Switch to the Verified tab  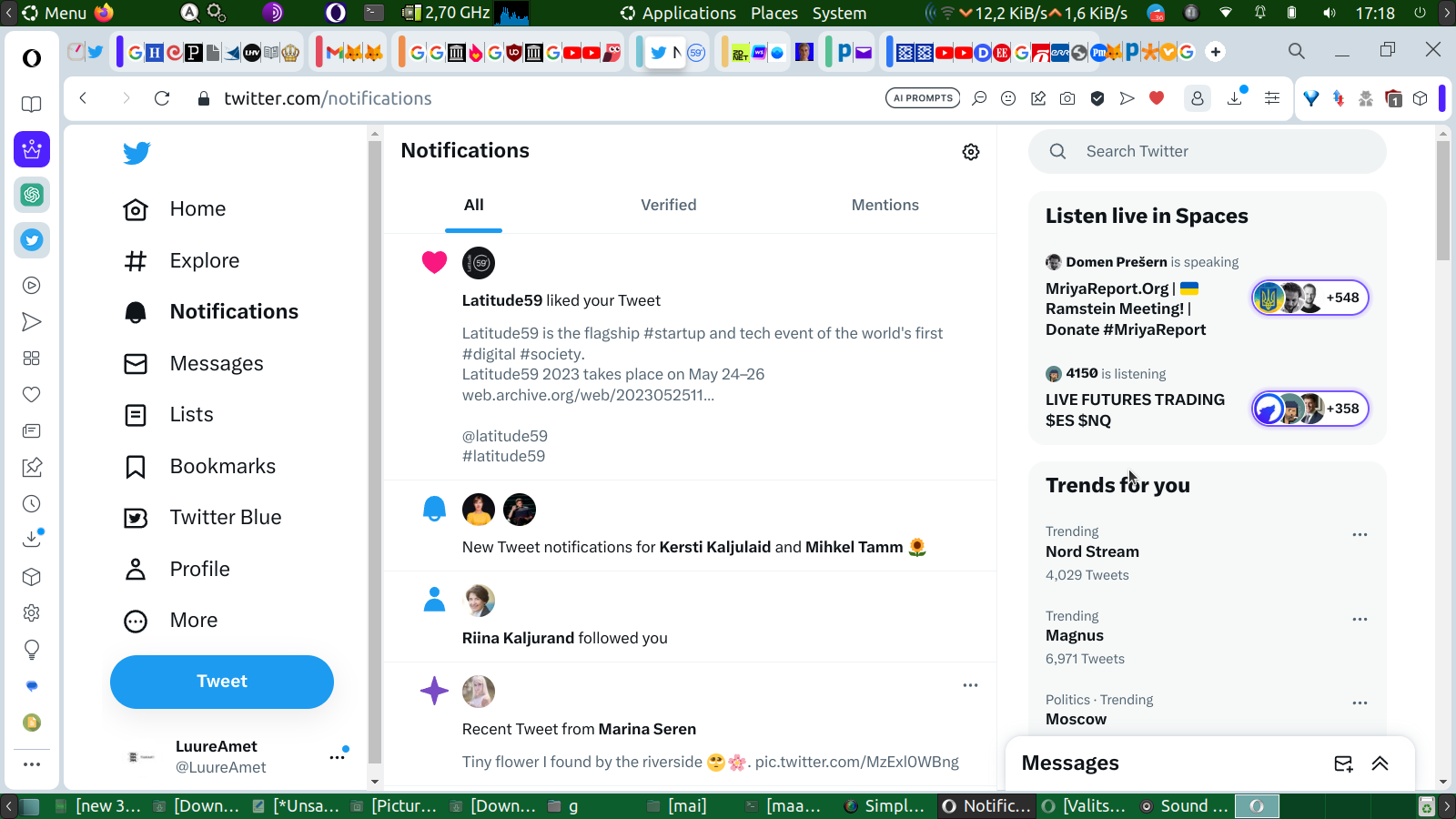tap(668, 206)
